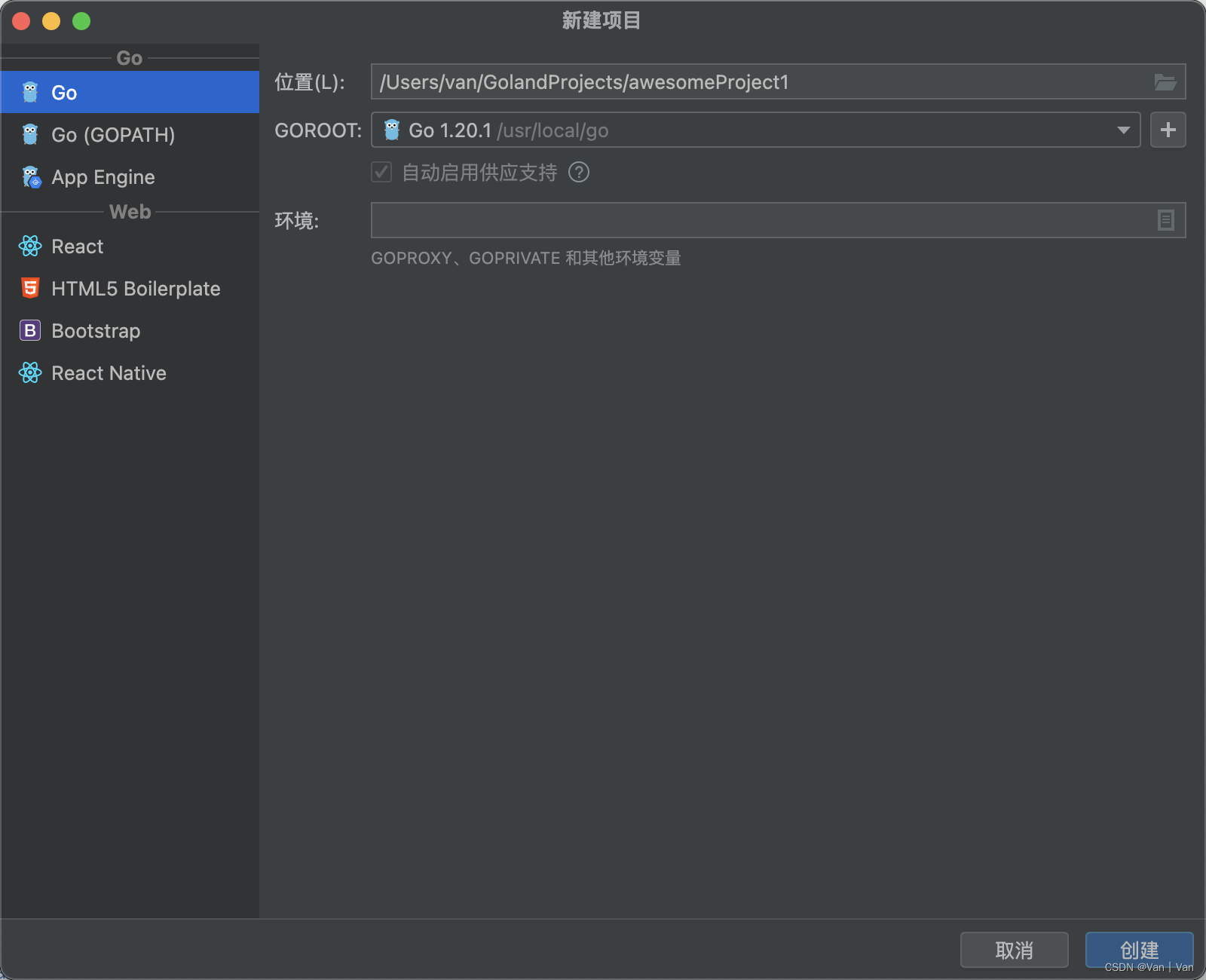Image resolution: width=1206 pixels, height=980 pixels.
Task: Click the environment variables list icon
Action: [1165, 220]
